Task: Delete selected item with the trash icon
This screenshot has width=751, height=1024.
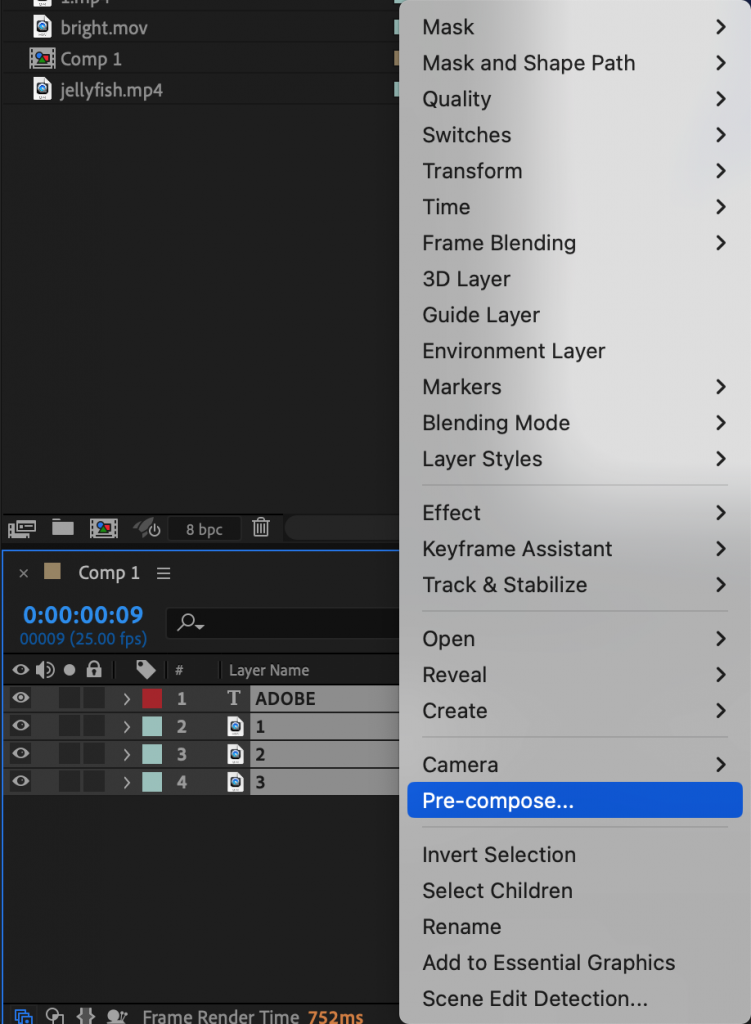Action: [260, 528]
